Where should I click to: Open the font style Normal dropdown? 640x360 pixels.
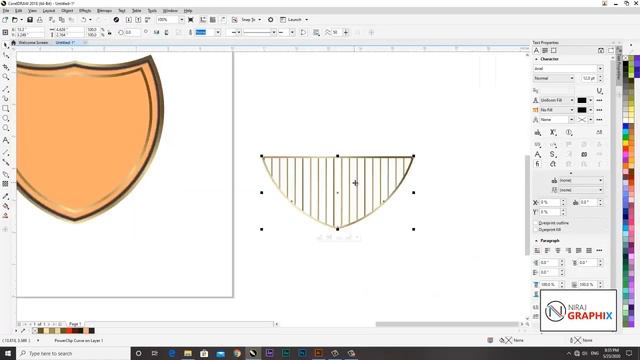(x=571, y=78)
